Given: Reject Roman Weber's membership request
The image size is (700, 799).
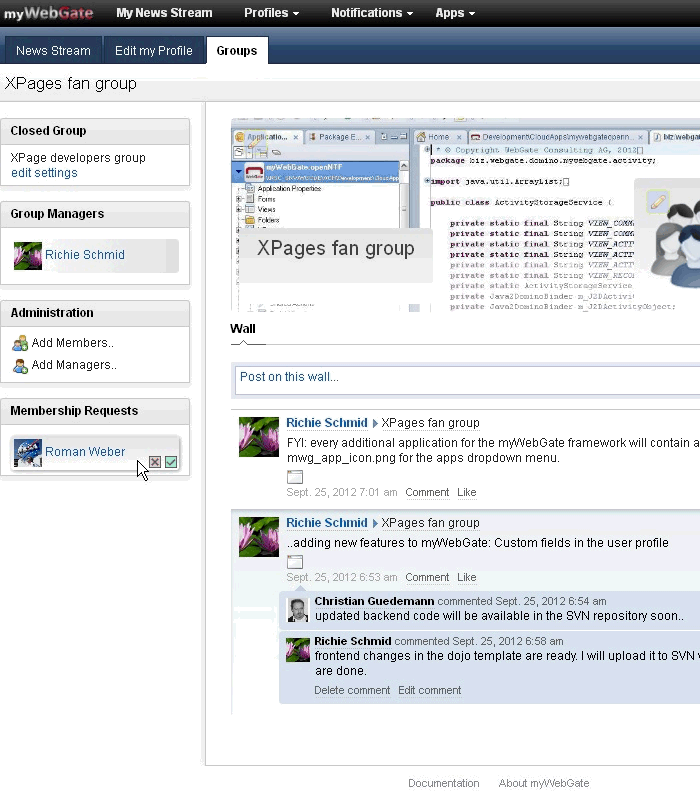Looking at the screenshot, I should pos(155,462).
